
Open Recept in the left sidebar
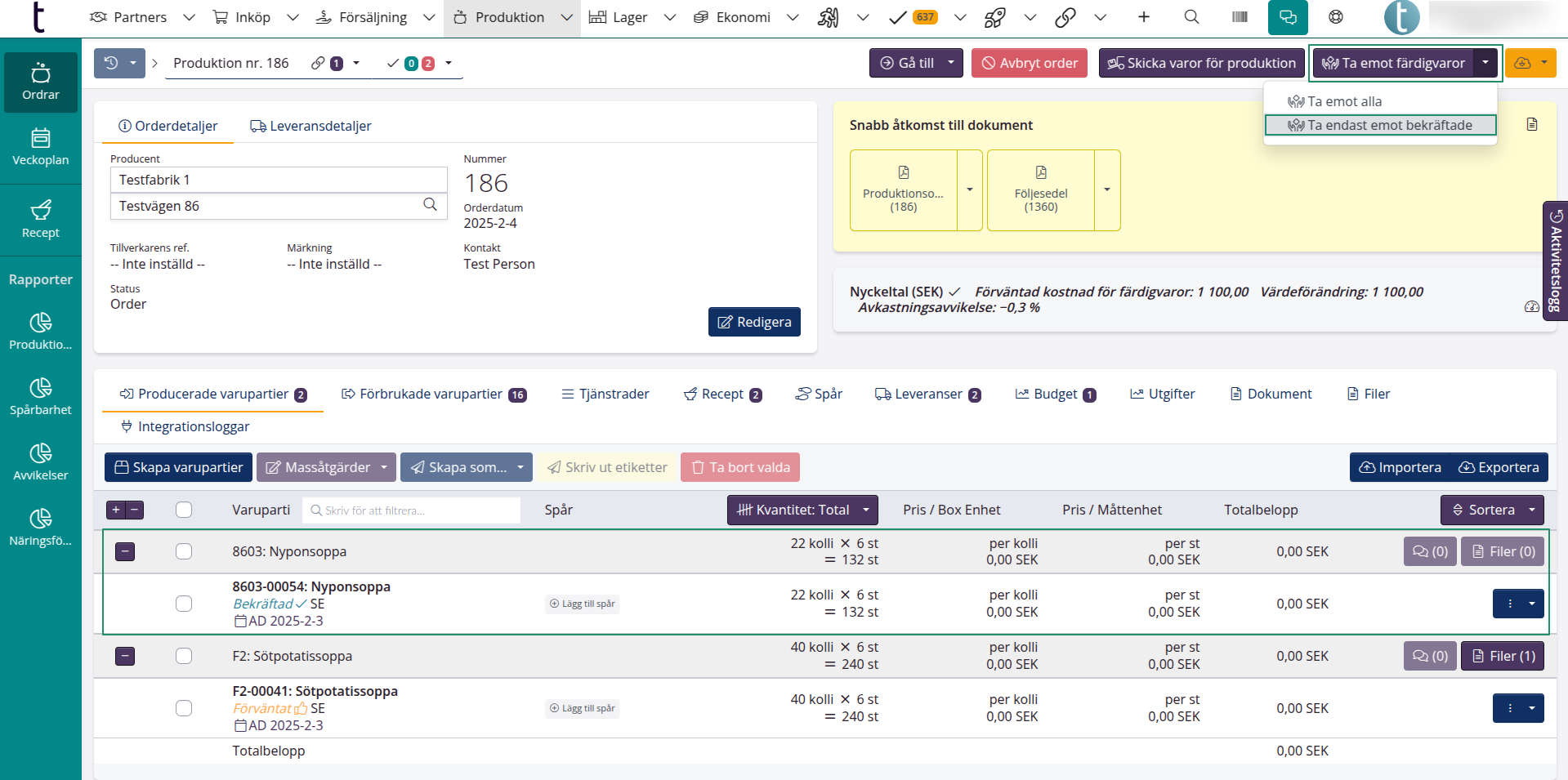41,220
